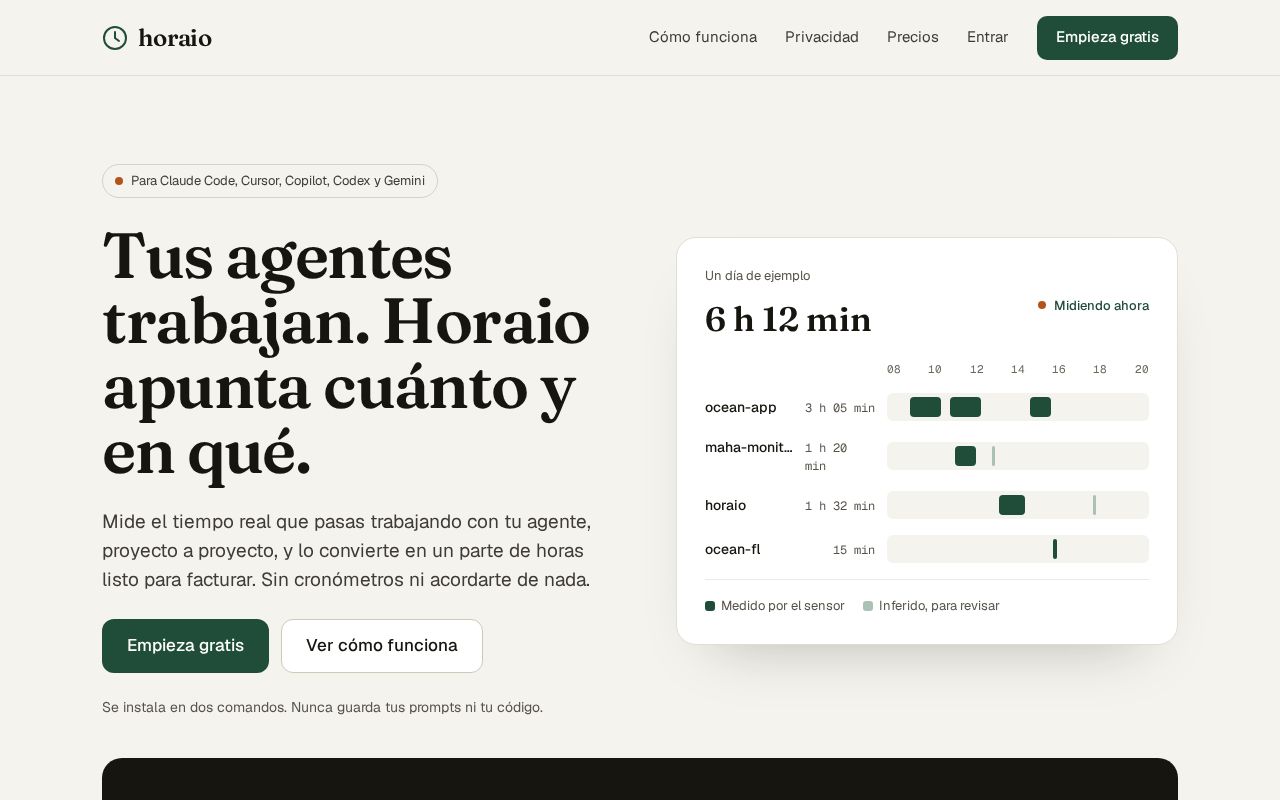Screen dimensions: 1280x800
Task: Click the Midiendo ahora label
Action: 1101,305
